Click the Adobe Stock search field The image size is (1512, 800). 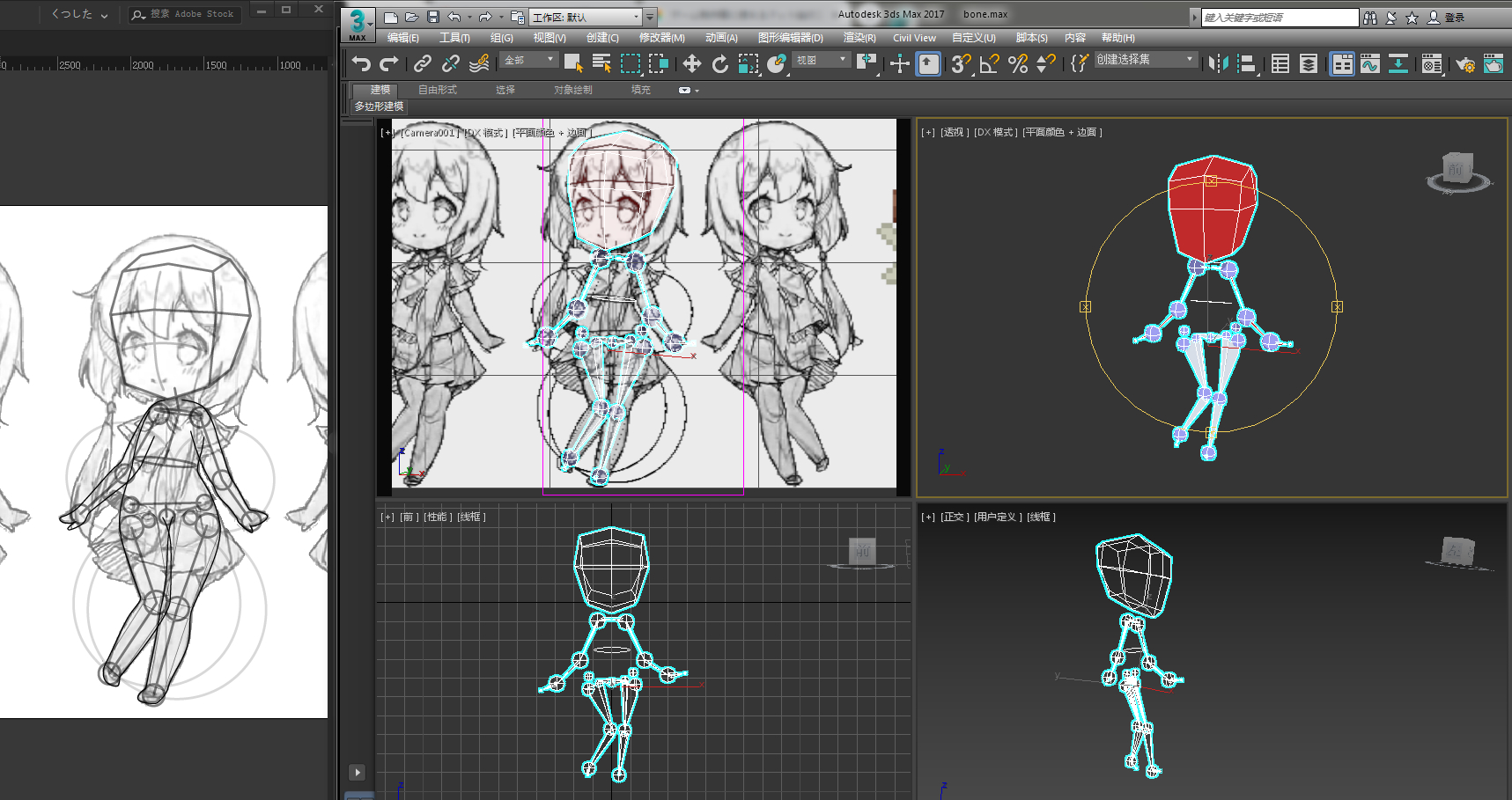tap(185, 14)
